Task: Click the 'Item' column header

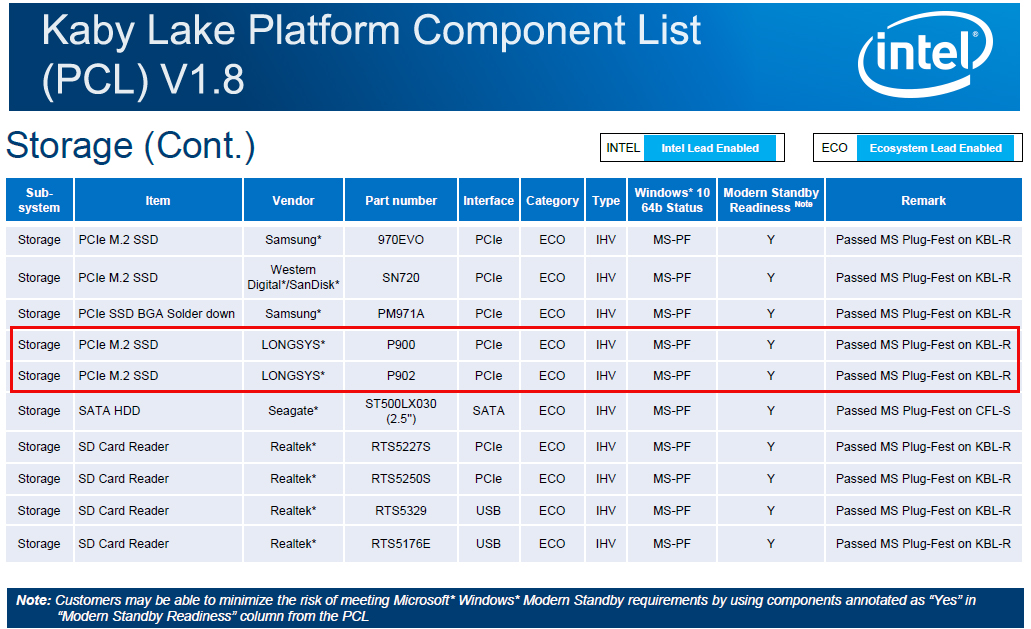Action: click(158, 200)
